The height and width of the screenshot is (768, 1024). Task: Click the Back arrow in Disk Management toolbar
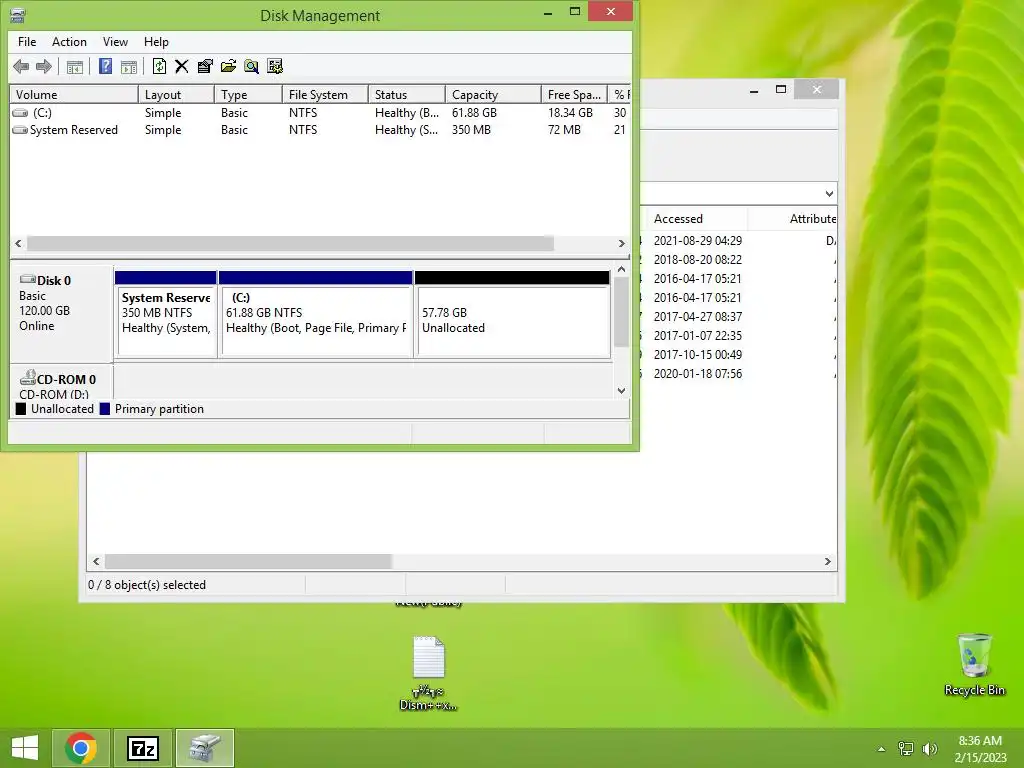(x=21, y=66)
